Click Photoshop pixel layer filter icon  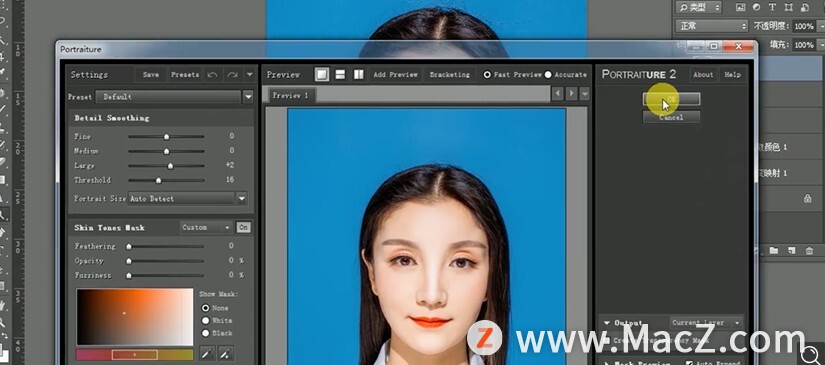pos(740,7)
